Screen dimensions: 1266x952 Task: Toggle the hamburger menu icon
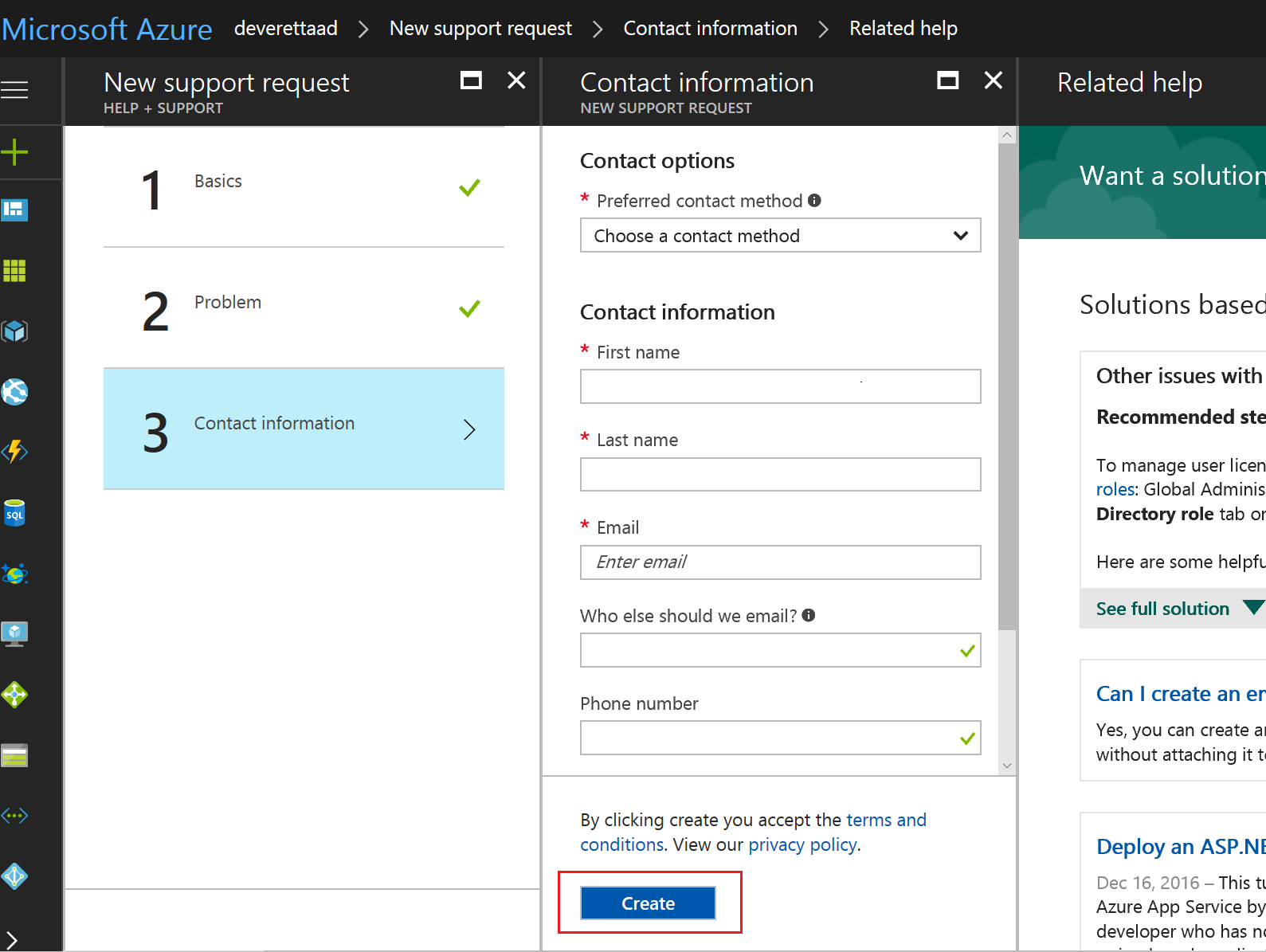(x=15, y=90)
